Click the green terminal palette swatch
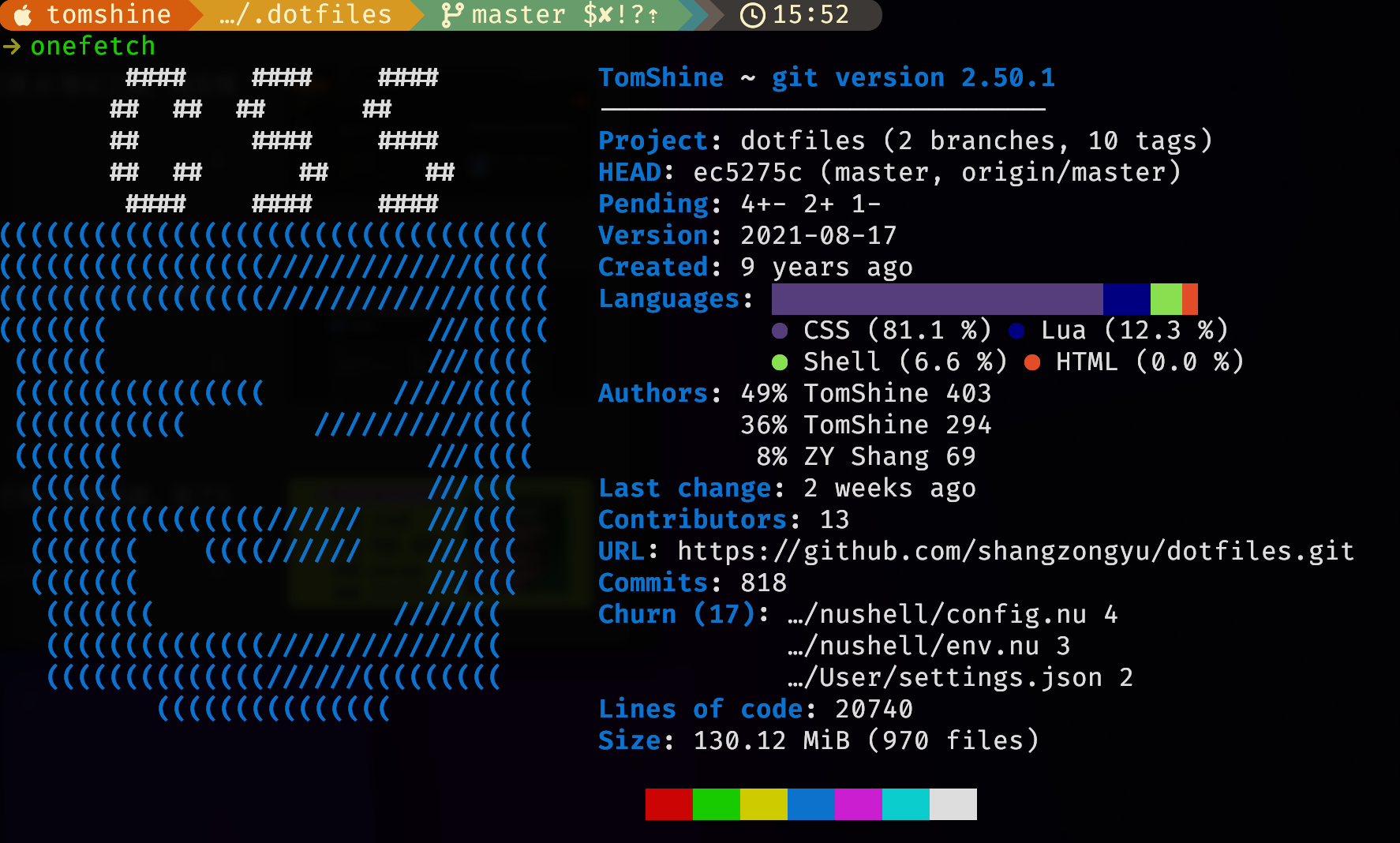Screen dimensions: 1400x843 (717, 804)
